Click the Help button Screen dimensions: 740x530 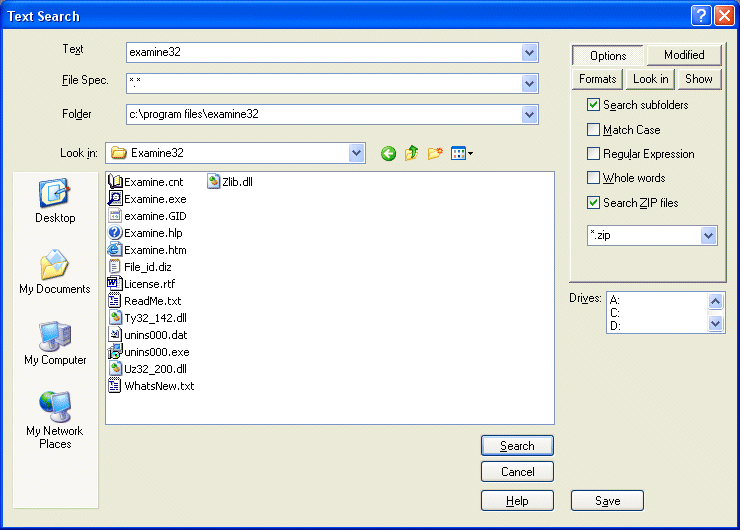517,501
